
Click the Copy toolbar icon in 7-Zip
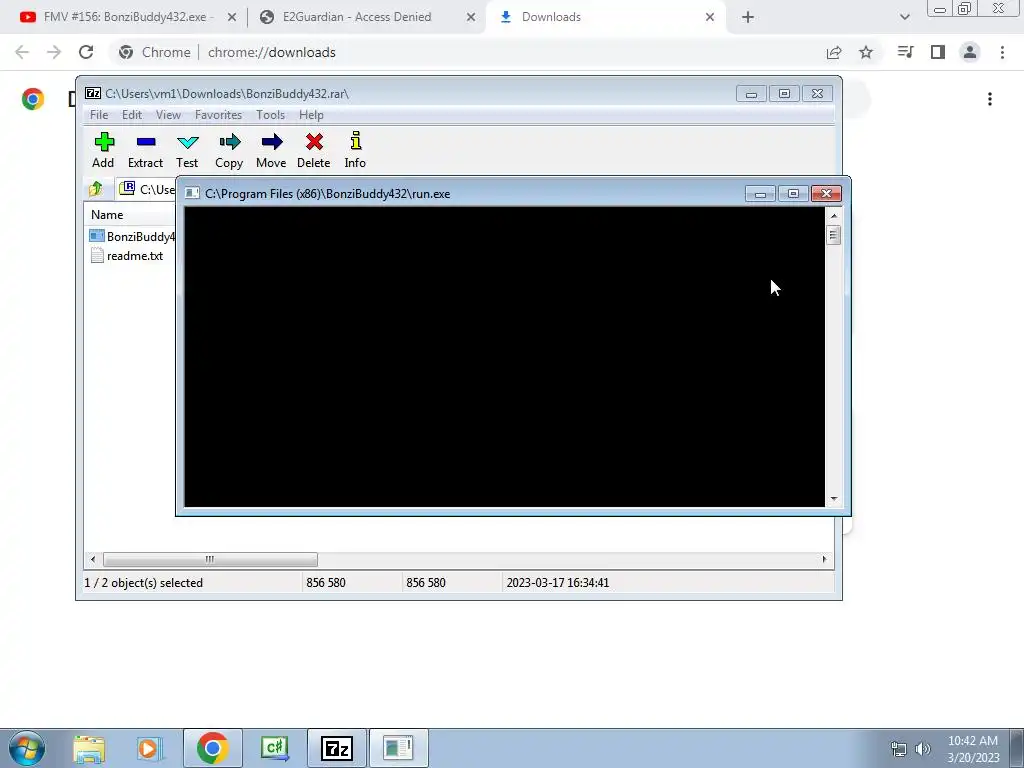click(229, 150)
